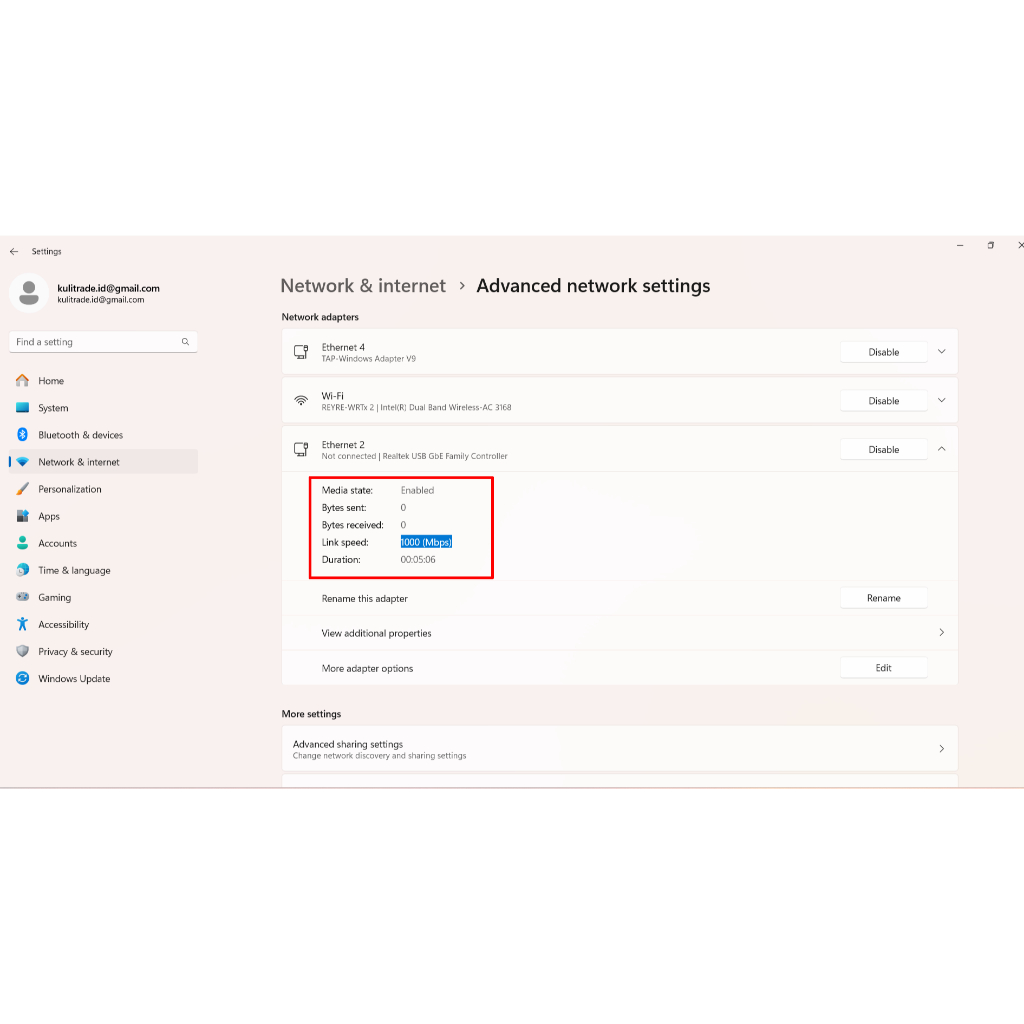
Task: Click the user profile avatar
Action: tap(29, 293)
